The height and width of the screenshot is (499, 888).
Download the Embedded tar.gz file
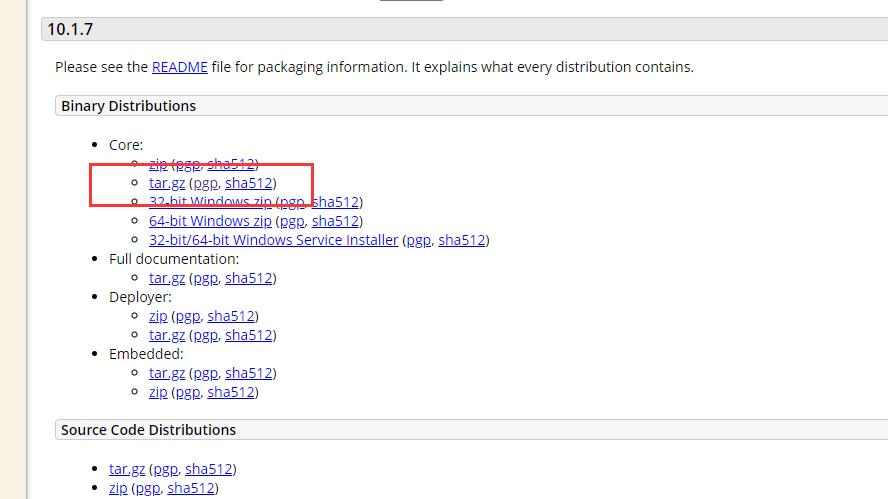click(167, 373)
